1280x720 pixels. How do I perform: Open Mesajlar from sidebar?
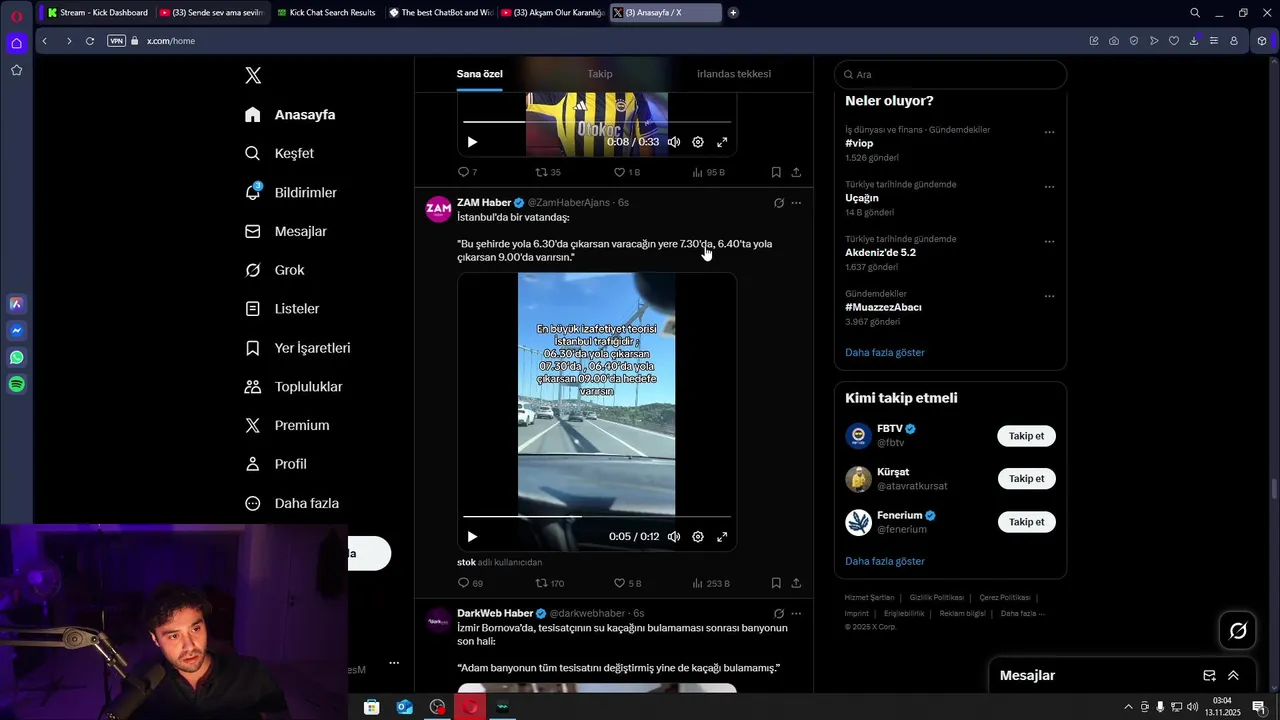[x=286, y=232]
